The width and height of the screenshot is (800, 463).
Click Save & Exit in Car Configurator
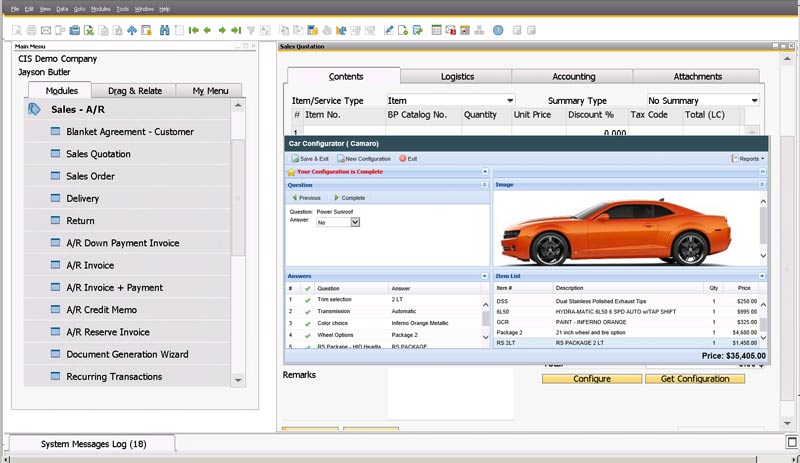pyautogui.click(x=310, y=159)
